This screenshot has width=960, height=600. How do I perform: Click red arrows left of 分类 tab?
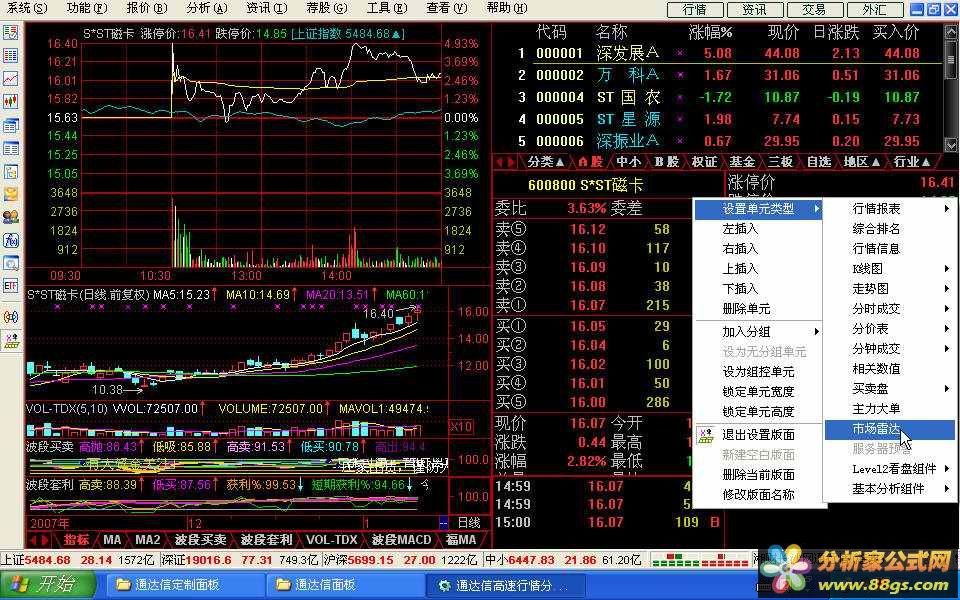506,162
